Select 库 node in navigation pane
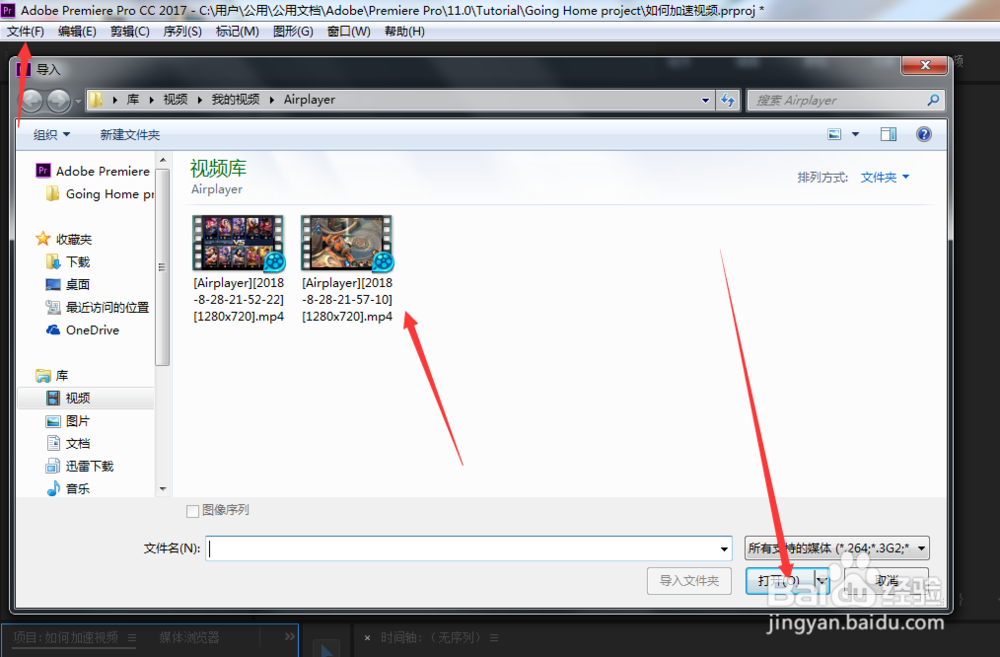Image resolution: width=1000 pixels, height=657 pixels. tap(52, 376)
